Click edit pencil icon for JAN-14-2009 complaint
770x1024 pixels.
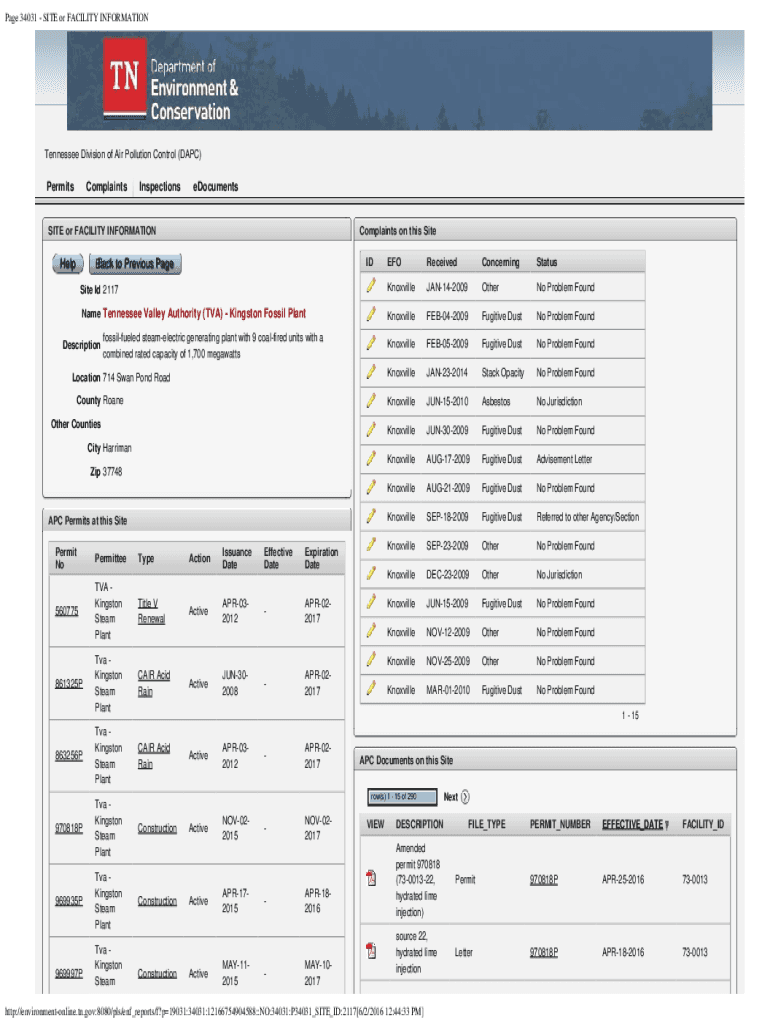coord(370,286)
